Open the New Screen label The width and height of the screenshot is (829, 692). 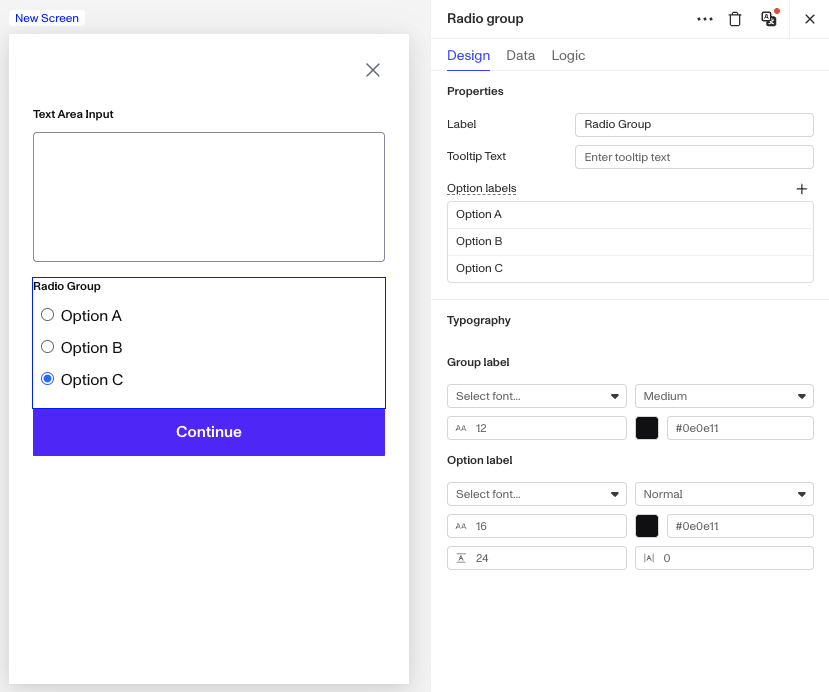pyautogui.click(x=47, y=18)
